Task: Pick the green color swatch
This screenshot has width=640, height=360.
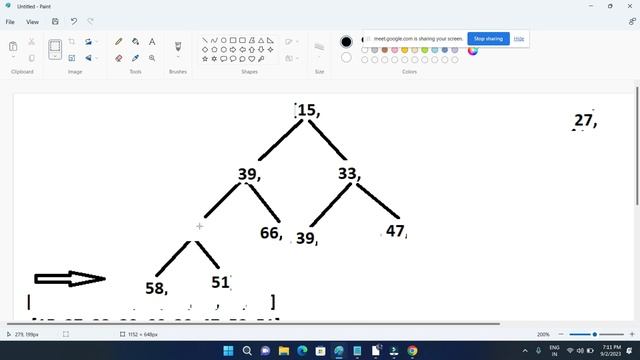Action: [424, 50]
